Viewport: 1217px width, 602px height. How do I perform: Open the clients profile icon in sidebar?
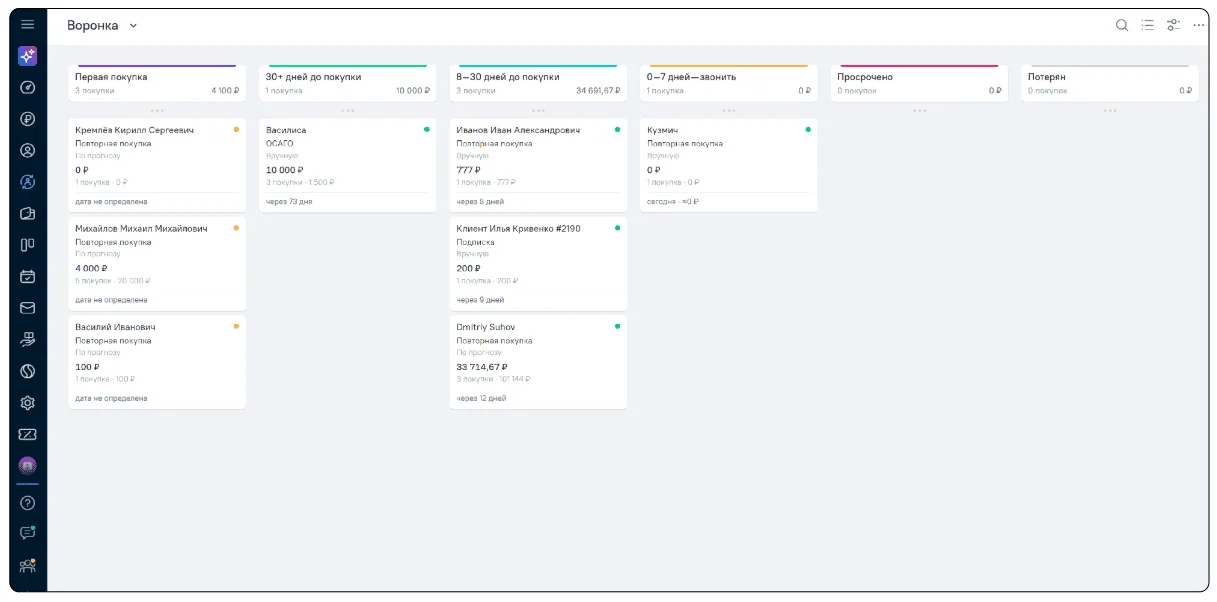click(x=27, y=151)
